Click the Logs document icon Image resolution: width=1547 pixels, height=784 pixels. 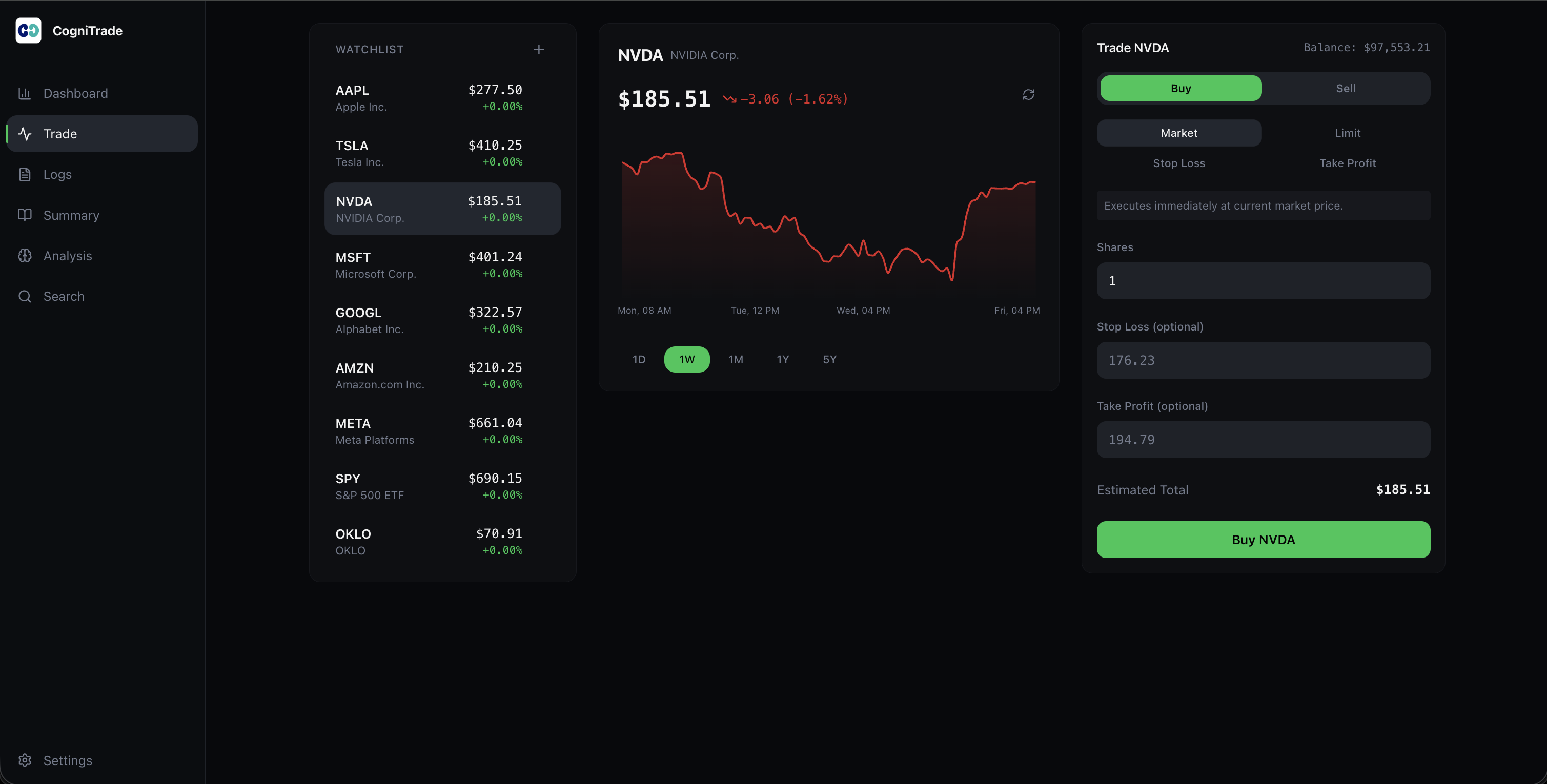coord(25,175)
